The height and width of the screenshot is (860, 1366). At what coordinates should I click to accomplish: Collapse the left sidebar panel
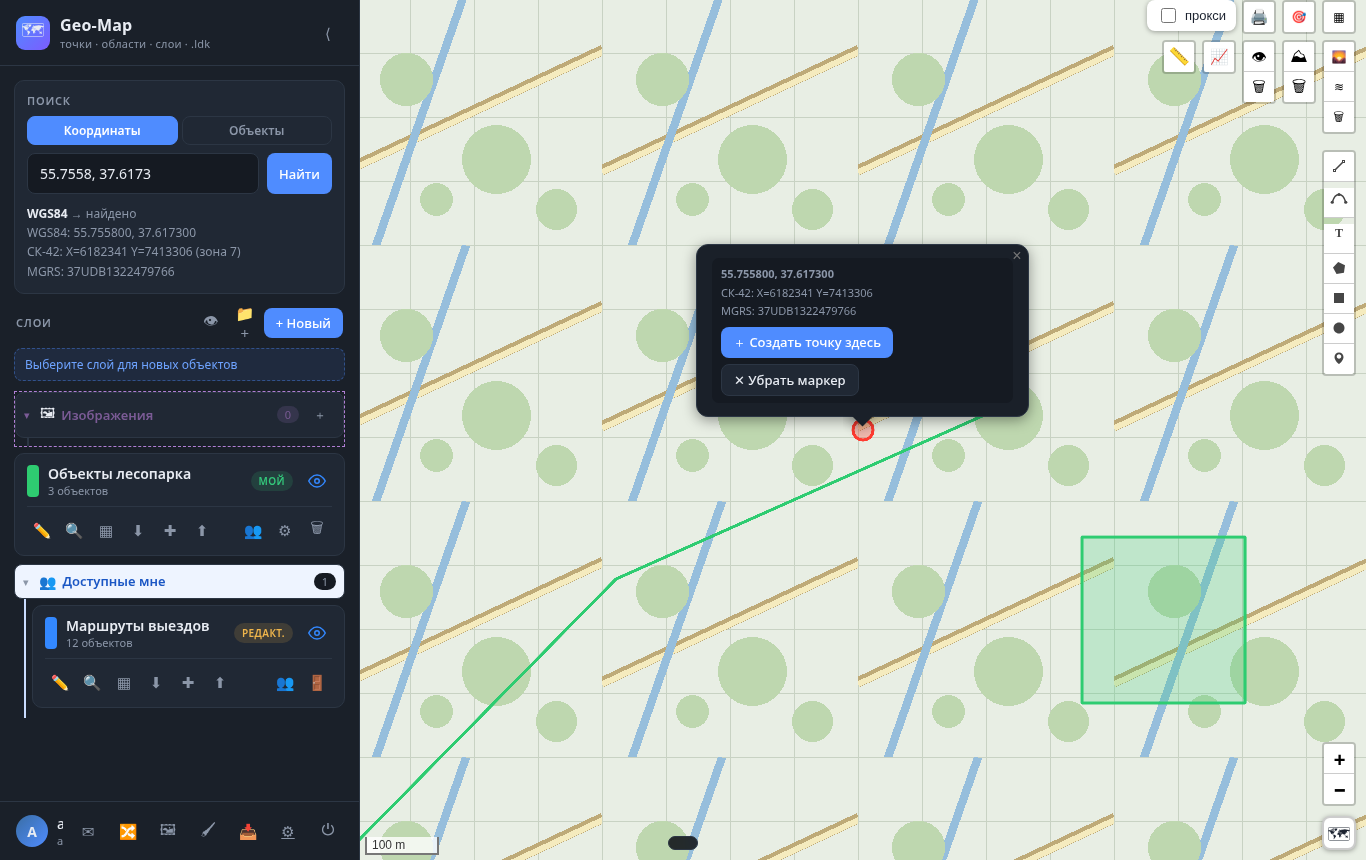click(x=328, y=33)
